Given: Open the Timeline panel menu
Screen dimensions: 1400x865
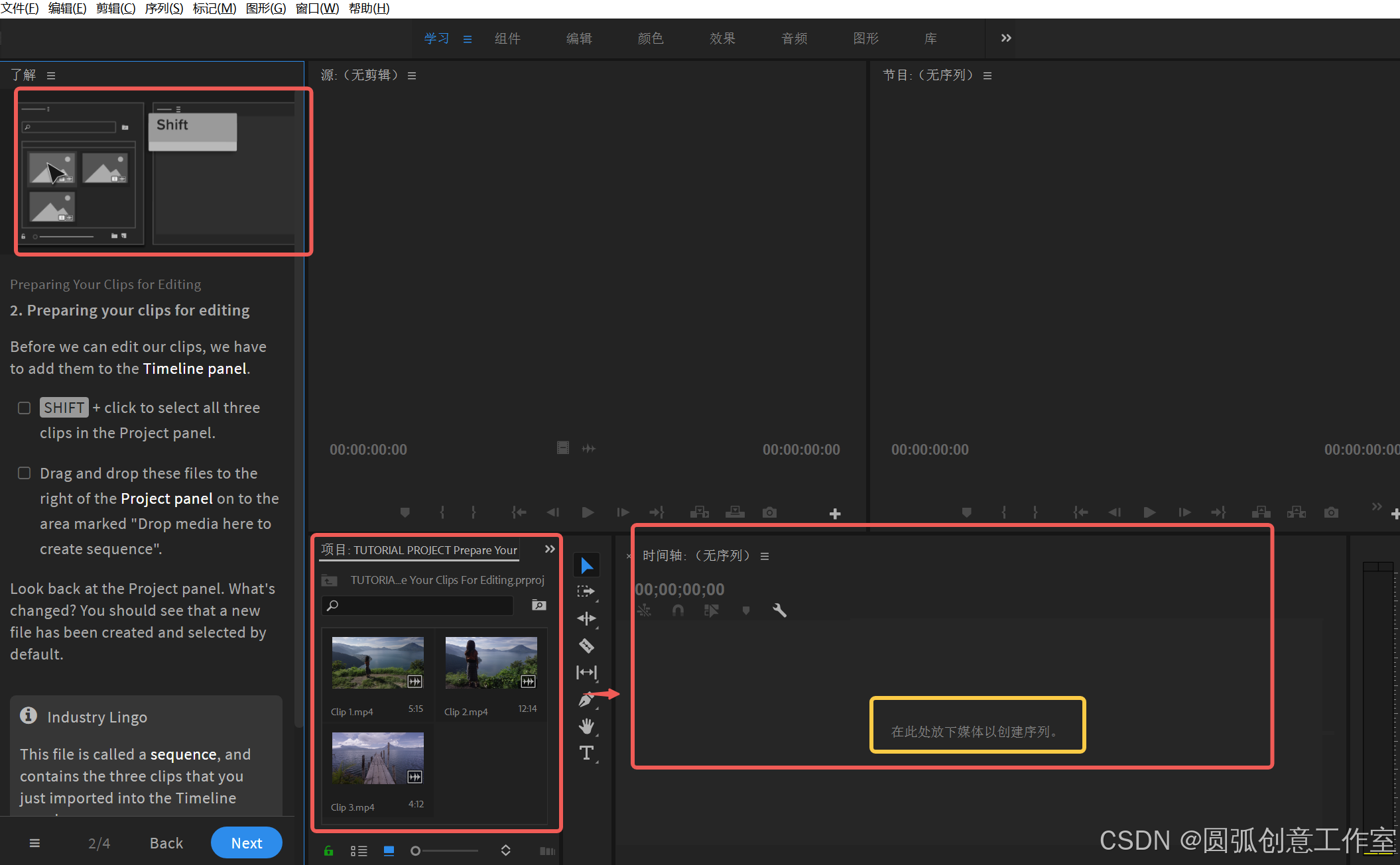Looking at the screenshot, I should pos(765,556).
